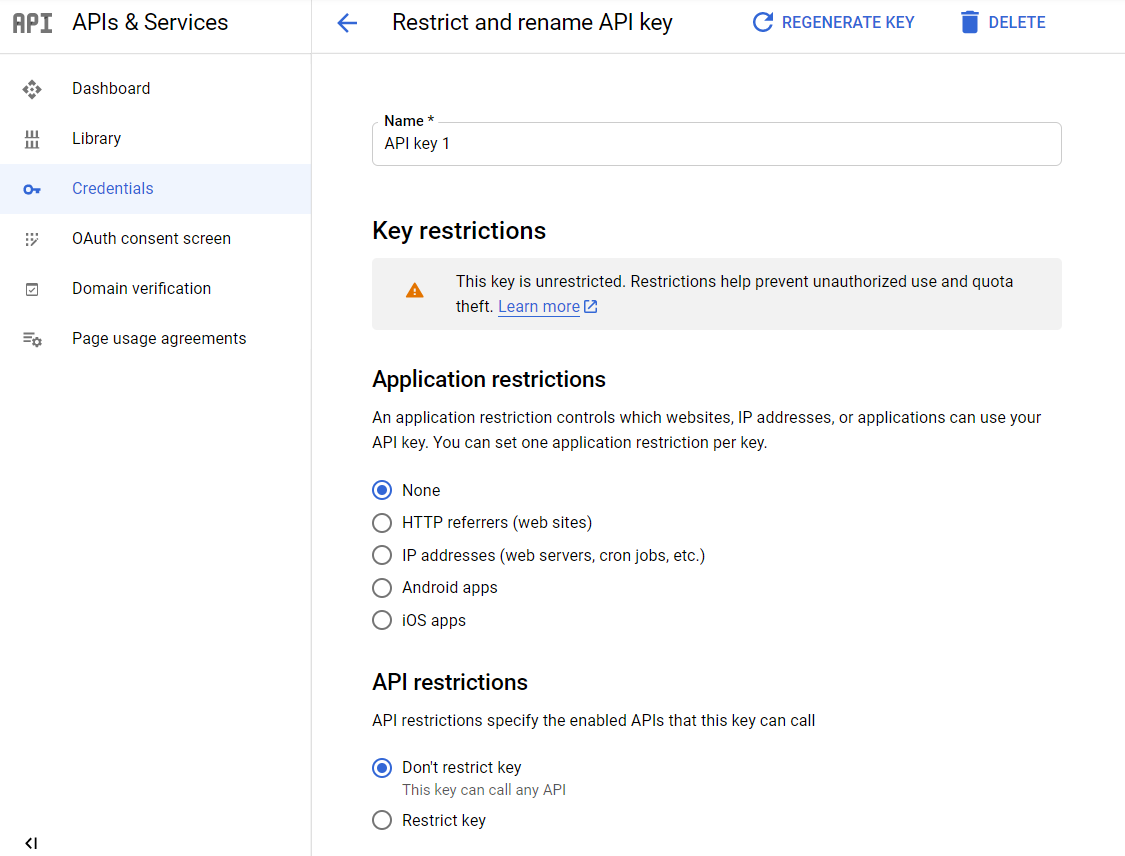Open the Learn more link

[539, 306]
